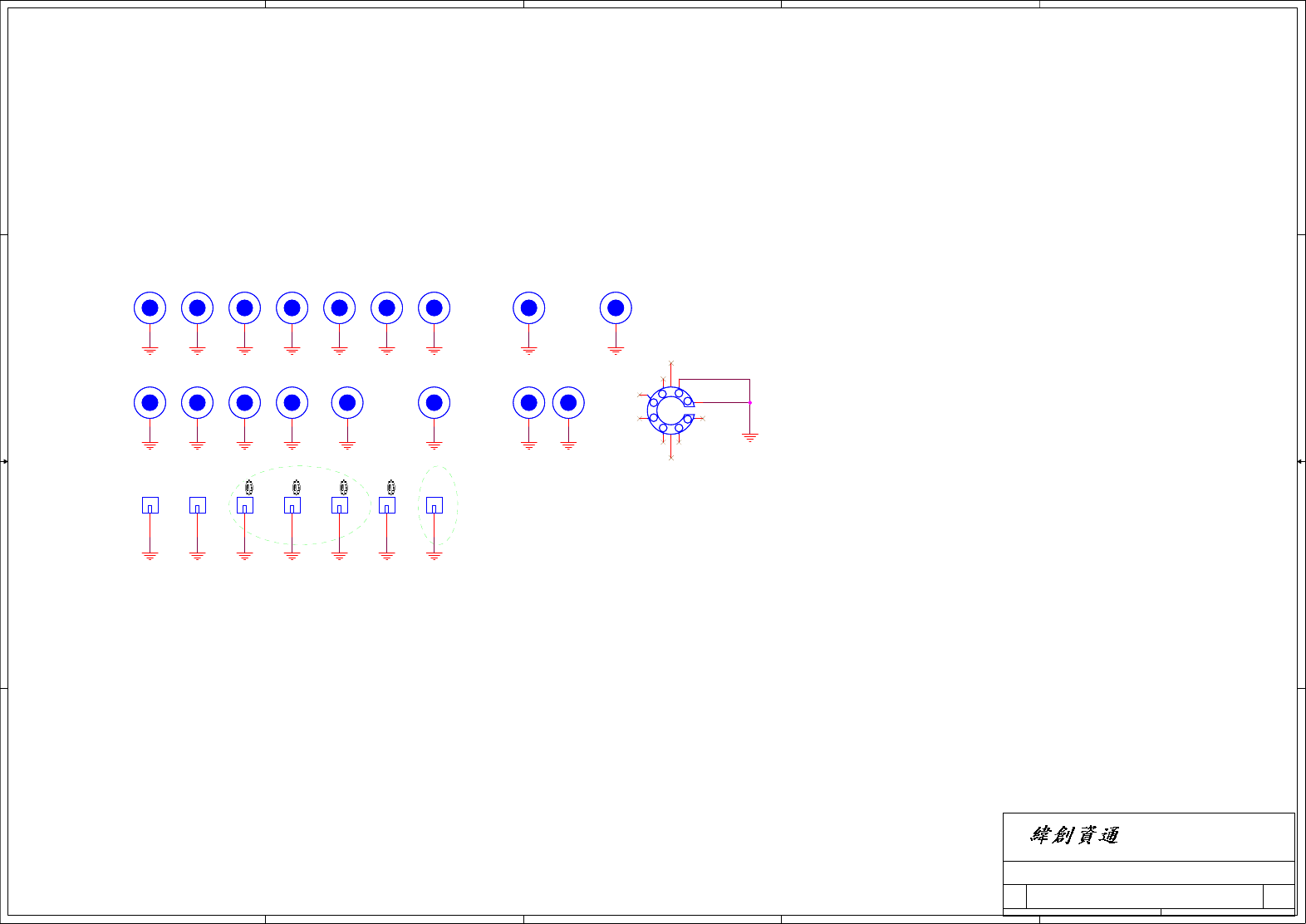
Task: Click the 緯創資通 title block text
Action: pos(1074,835)
